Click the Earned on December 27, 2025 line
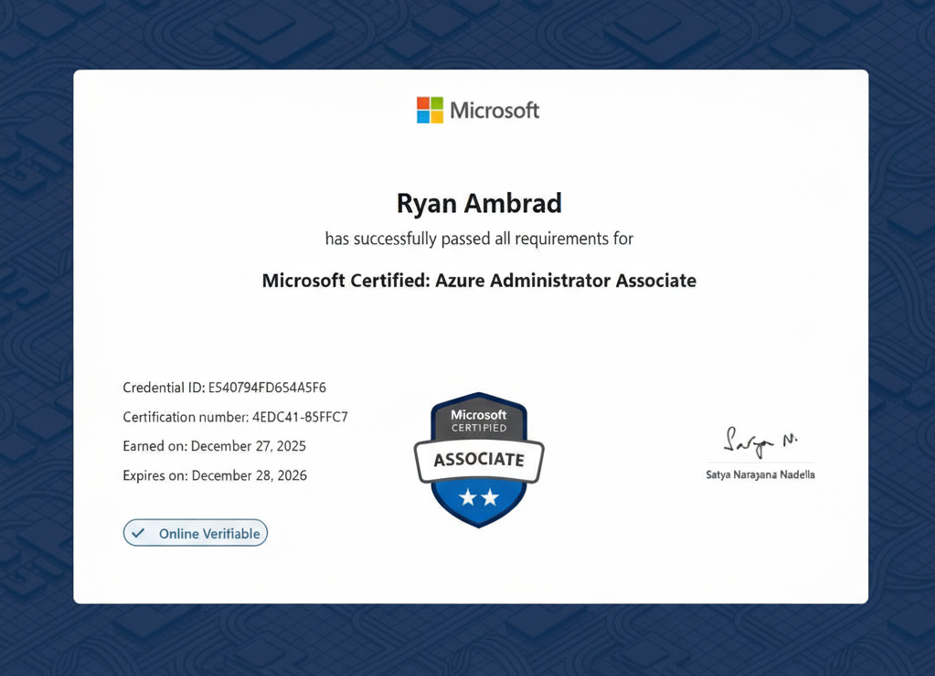935x676 pixels. coord(214,446)
